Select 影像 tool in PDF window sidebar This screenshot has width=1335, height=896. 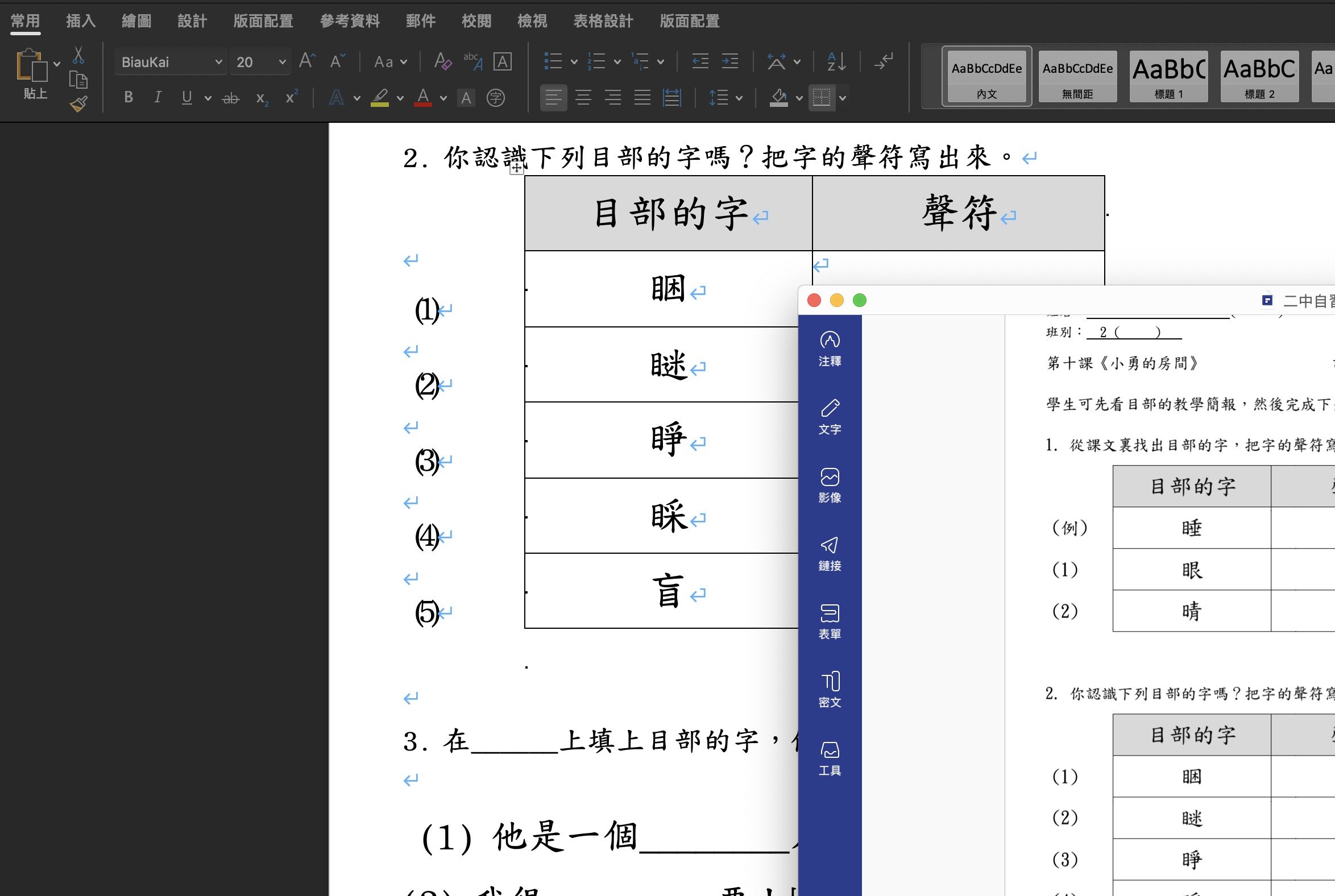point(830,486)
